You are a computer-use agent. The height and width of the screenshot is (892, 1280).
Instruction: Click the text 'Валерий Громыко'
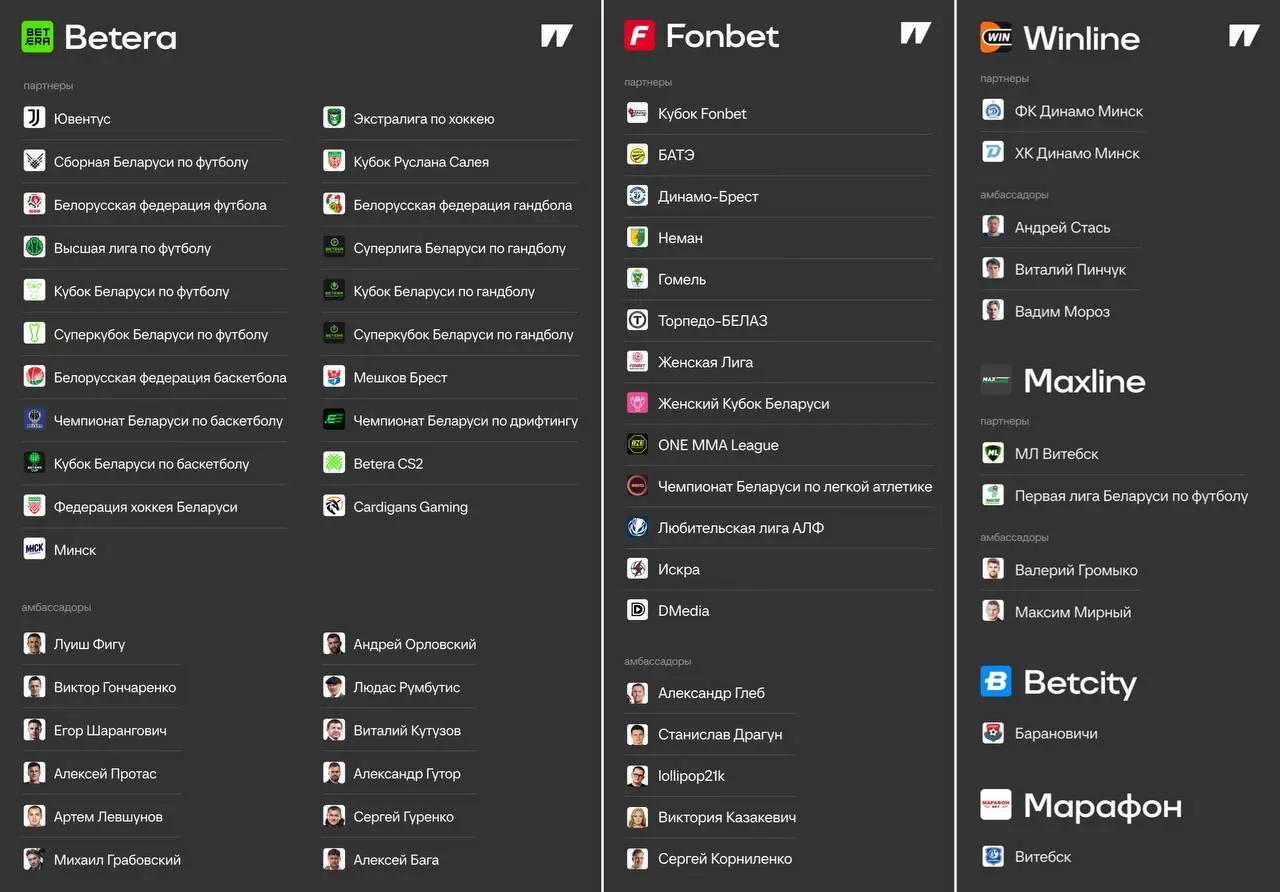coord(1076,570)
